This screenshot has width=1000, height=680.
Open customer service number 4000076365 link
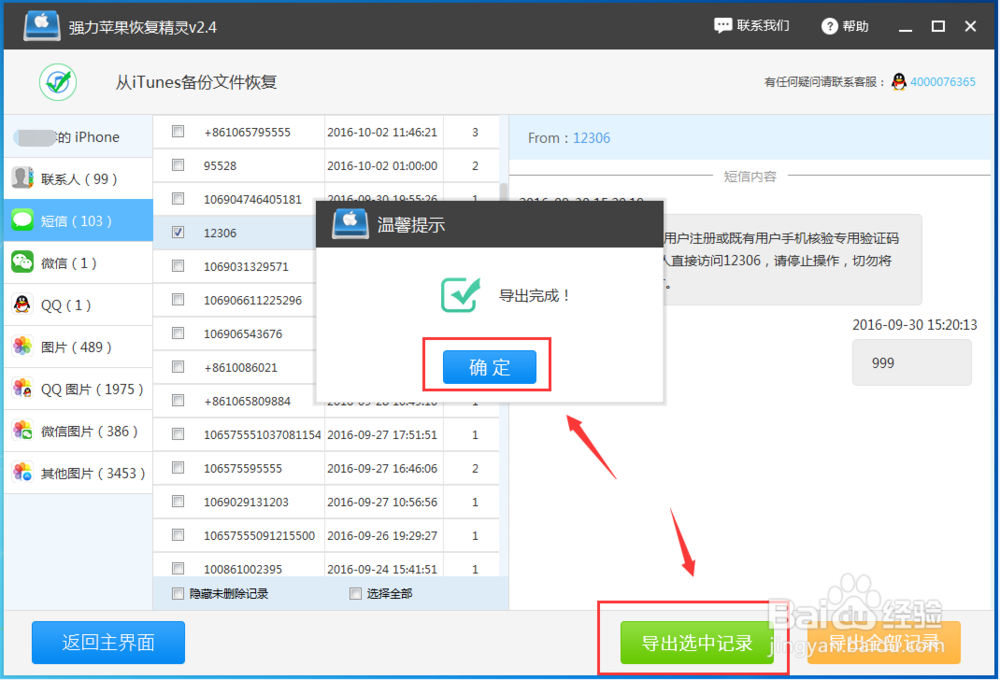(943, 82)
